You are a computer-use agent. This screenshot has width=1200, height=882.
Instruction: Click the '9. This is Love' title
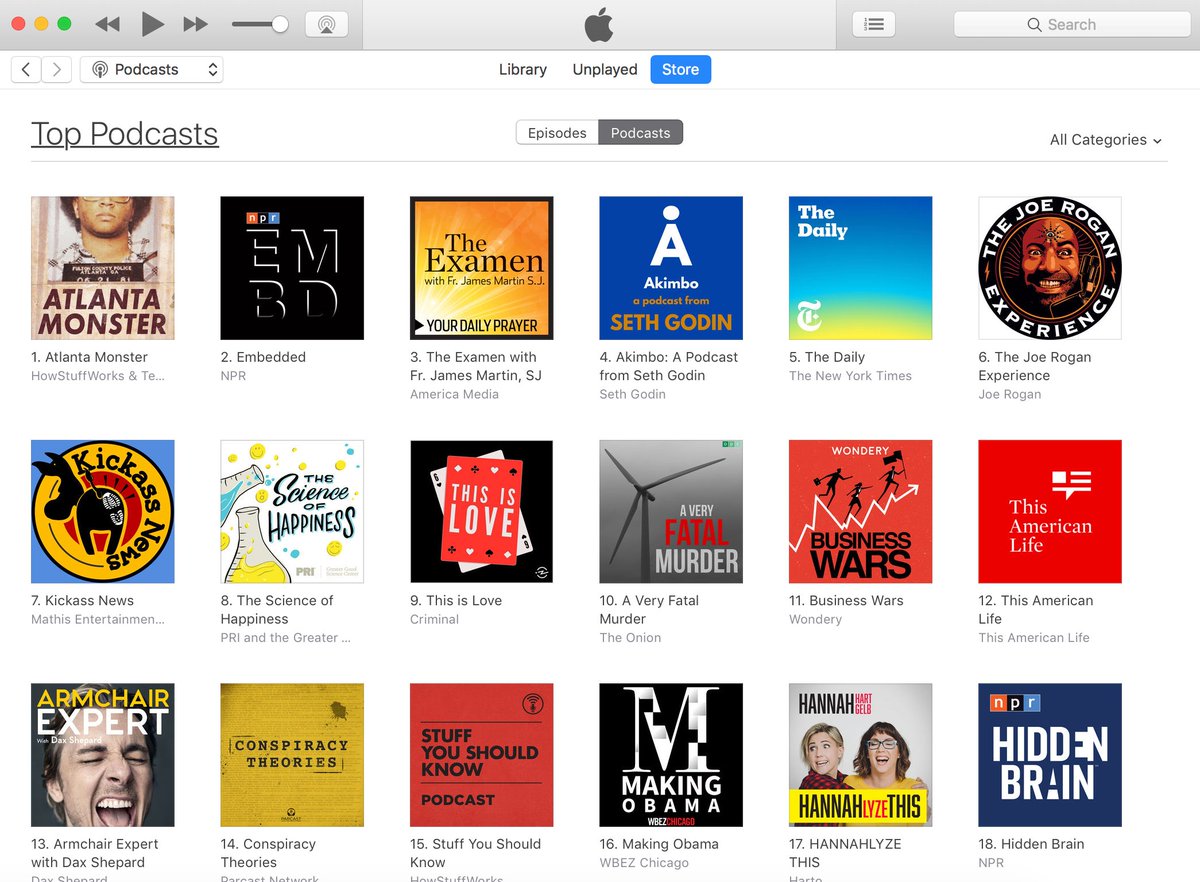[x=456, y=601]
